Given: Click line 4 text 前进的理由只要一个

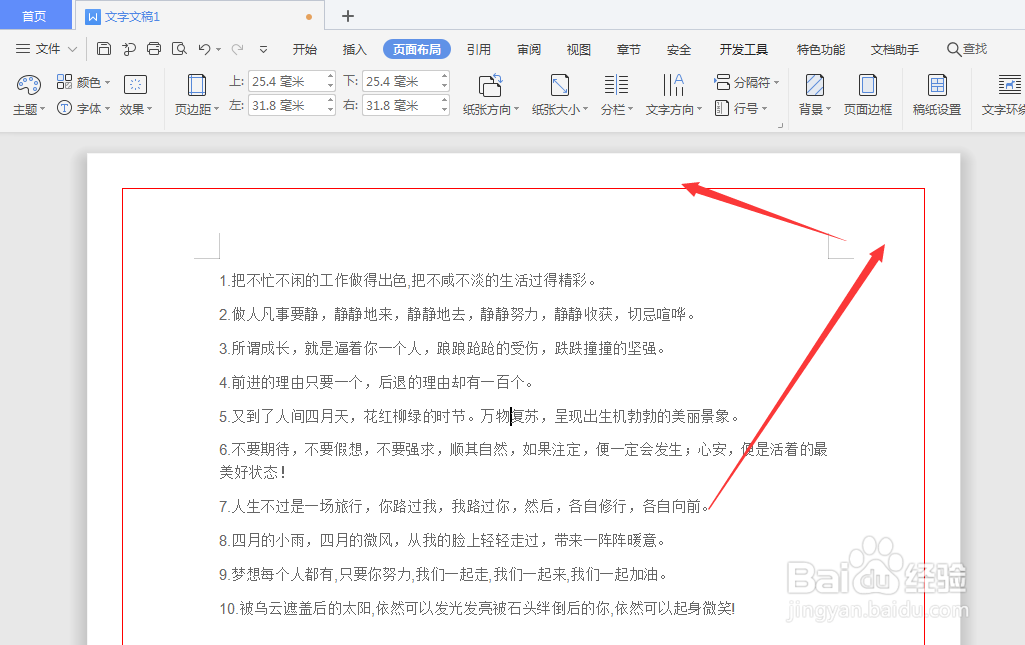Looking at the screenshot, I should [x=297, y=382].
